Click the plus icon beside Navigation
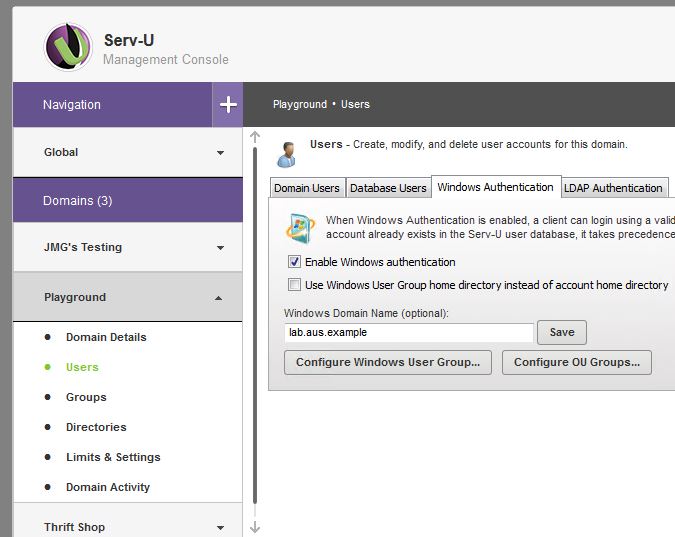The height and width of the screenshot is (537, 675). point(228,105)
